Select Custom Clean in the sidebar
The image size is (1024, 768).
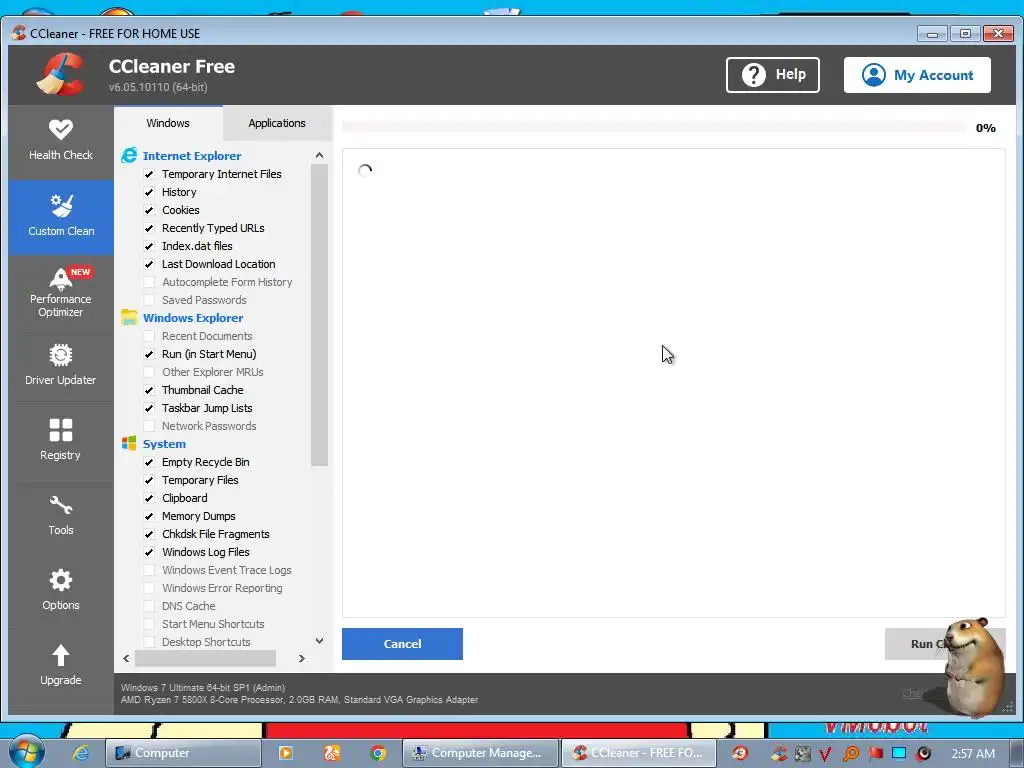[61, 217]
